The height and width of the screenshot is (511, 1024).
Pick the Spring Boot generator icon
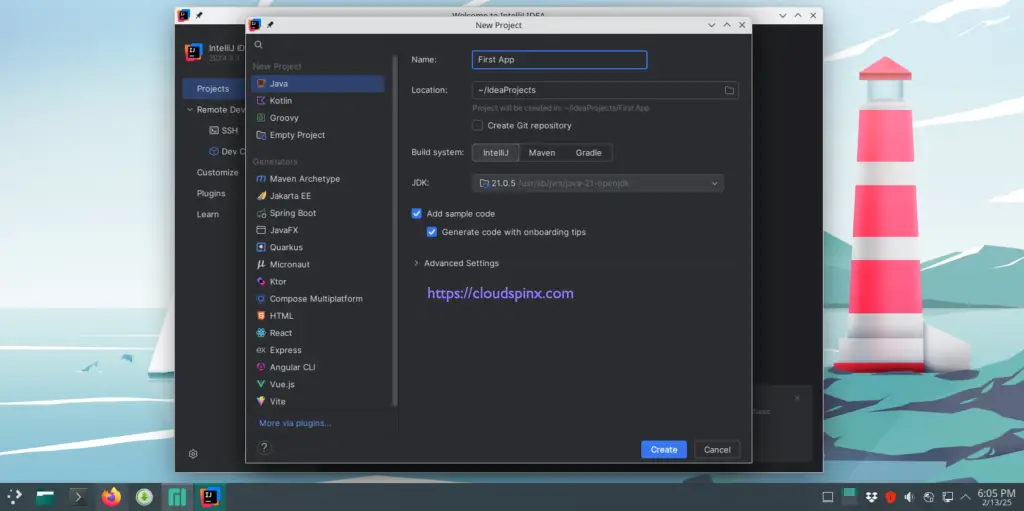[x=261, y=213]
